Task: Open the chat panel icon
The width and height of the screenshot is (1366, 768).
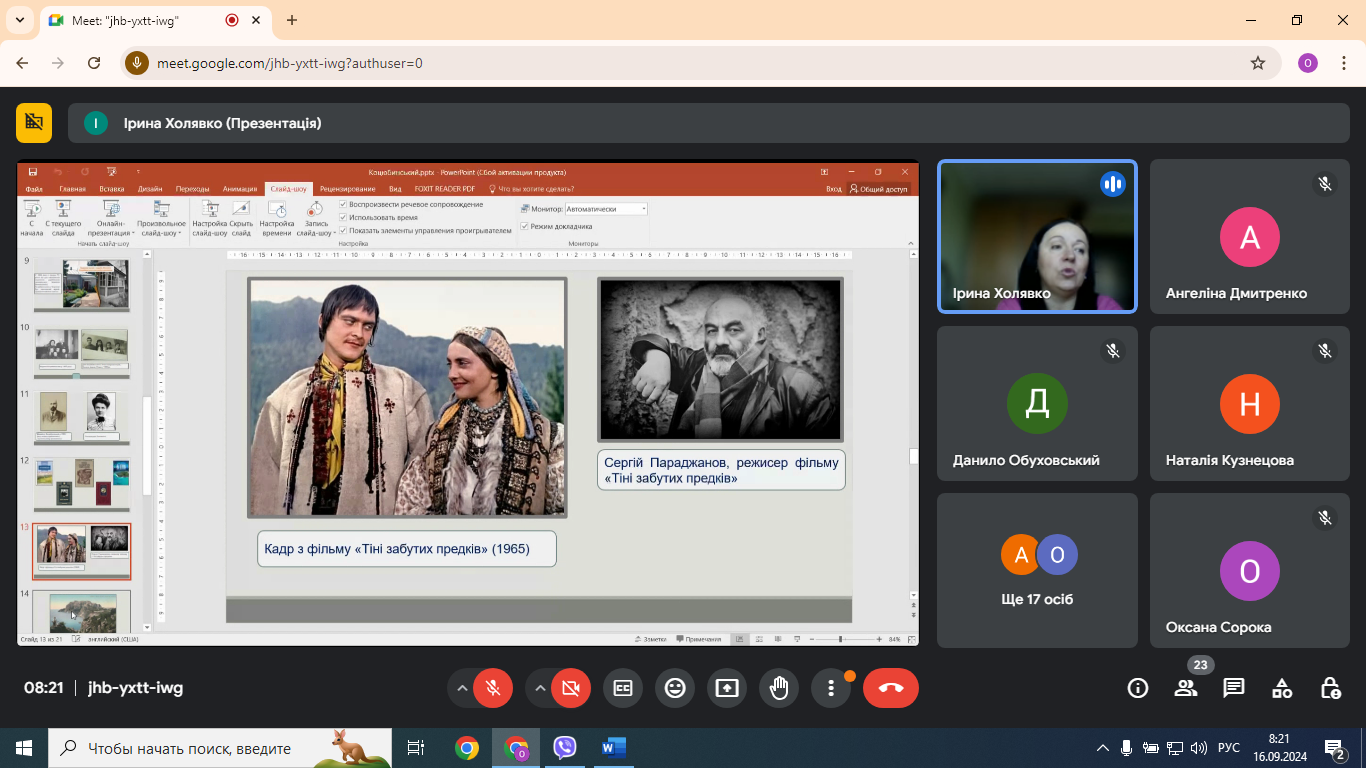Action: coord(1234,688)
